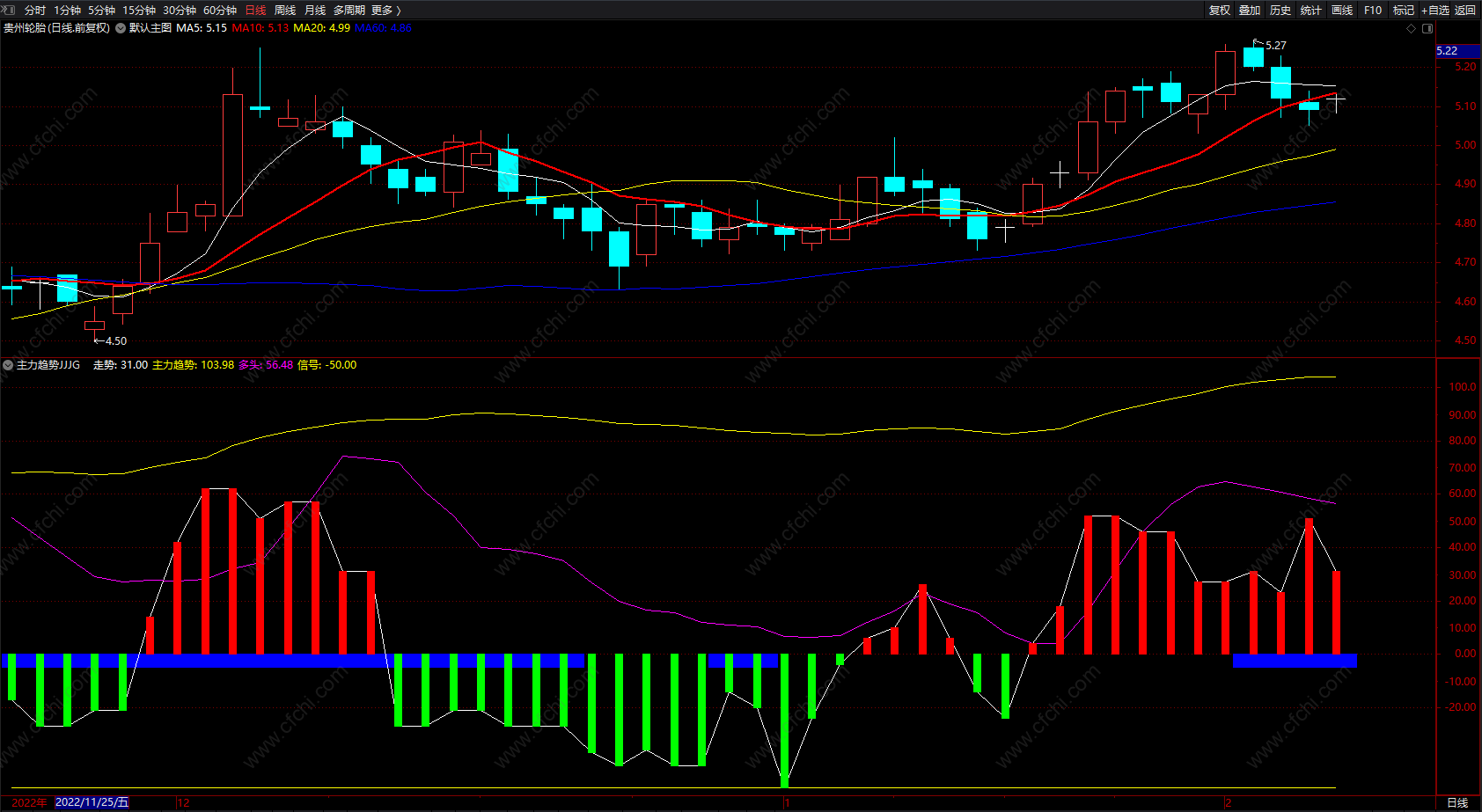Expand the main chart indicator dropdown arrow
This screenshot has height=812, width=1482.
pos(121,28)
